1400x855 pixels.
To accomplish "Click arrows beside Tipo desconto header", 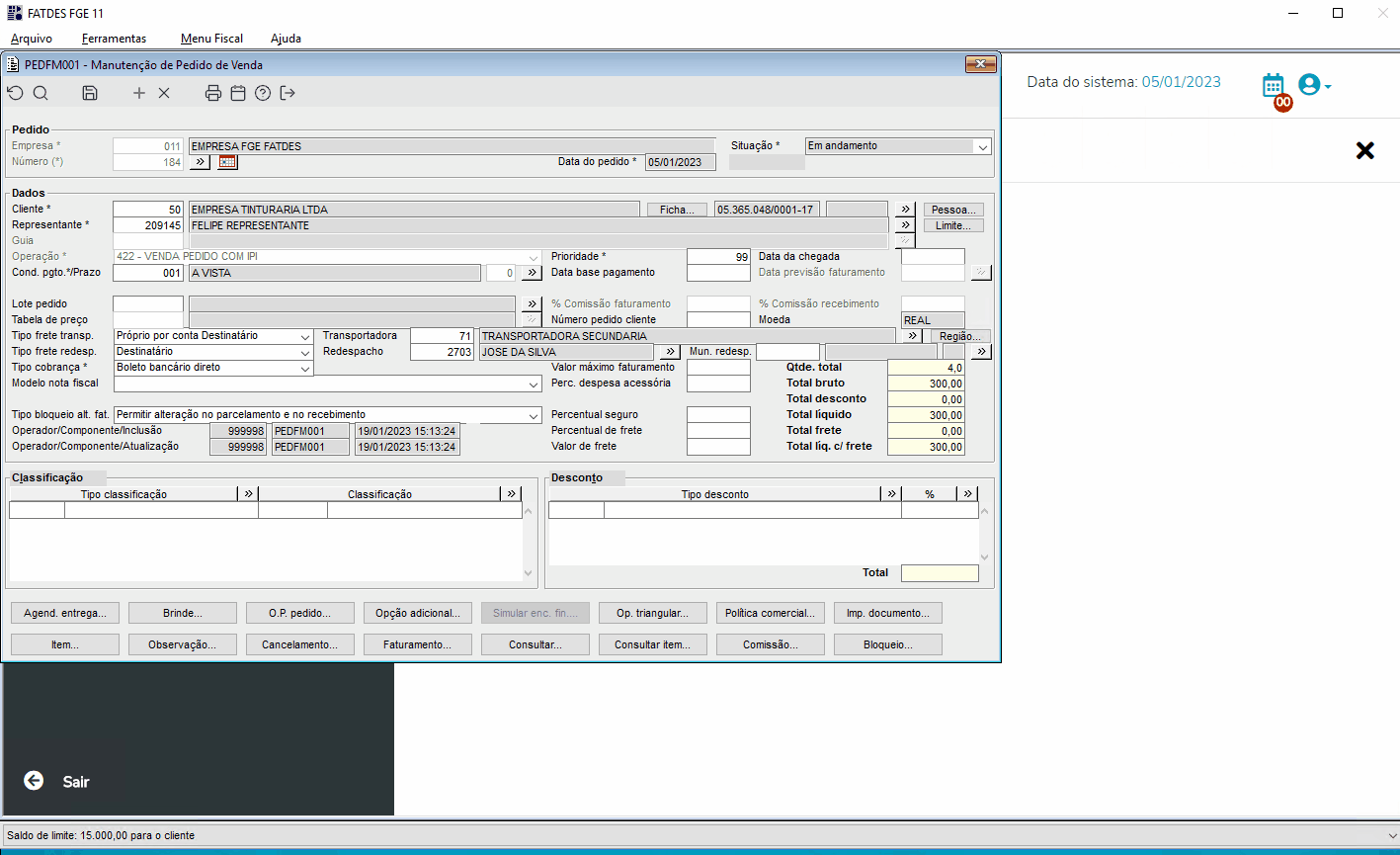I will (x=891, y=493).
